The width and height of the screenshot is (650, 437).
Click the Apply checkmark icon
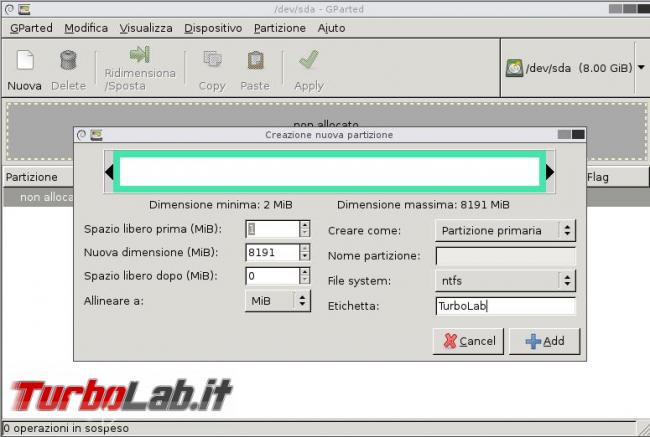click(x=309, y=59)
